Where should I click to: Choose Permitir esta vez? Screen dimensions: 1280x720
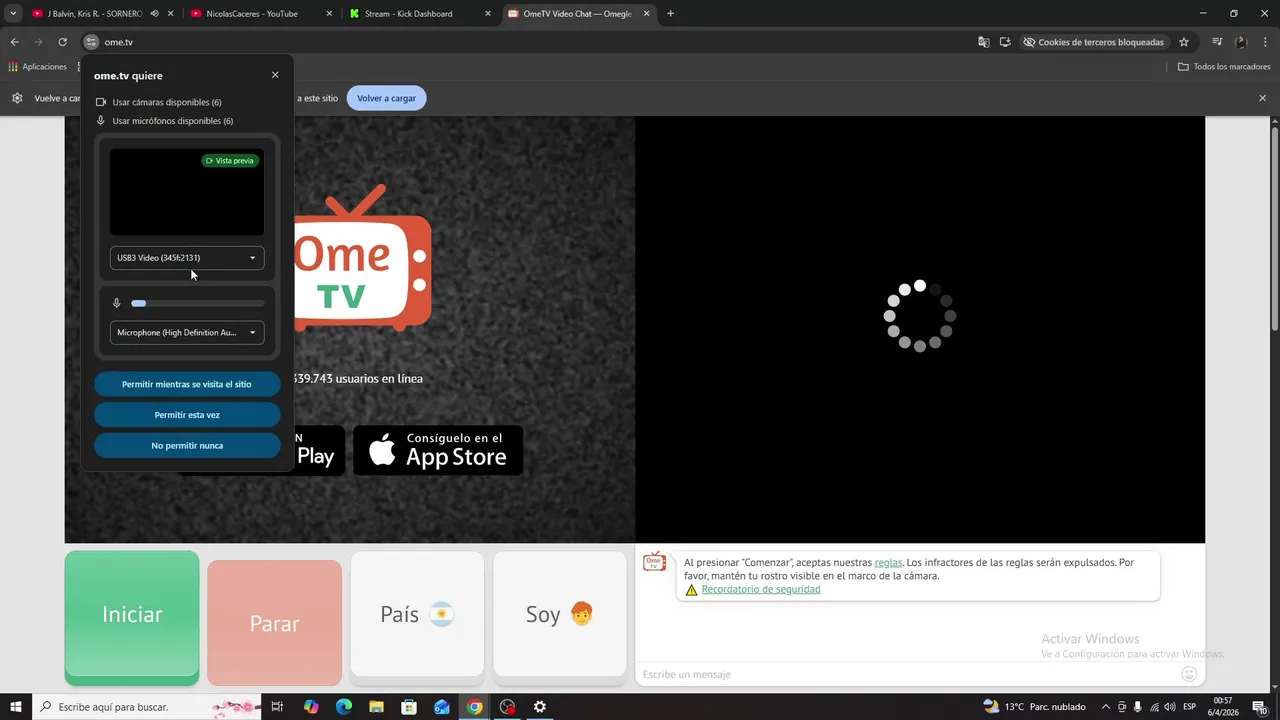point(187,415)
